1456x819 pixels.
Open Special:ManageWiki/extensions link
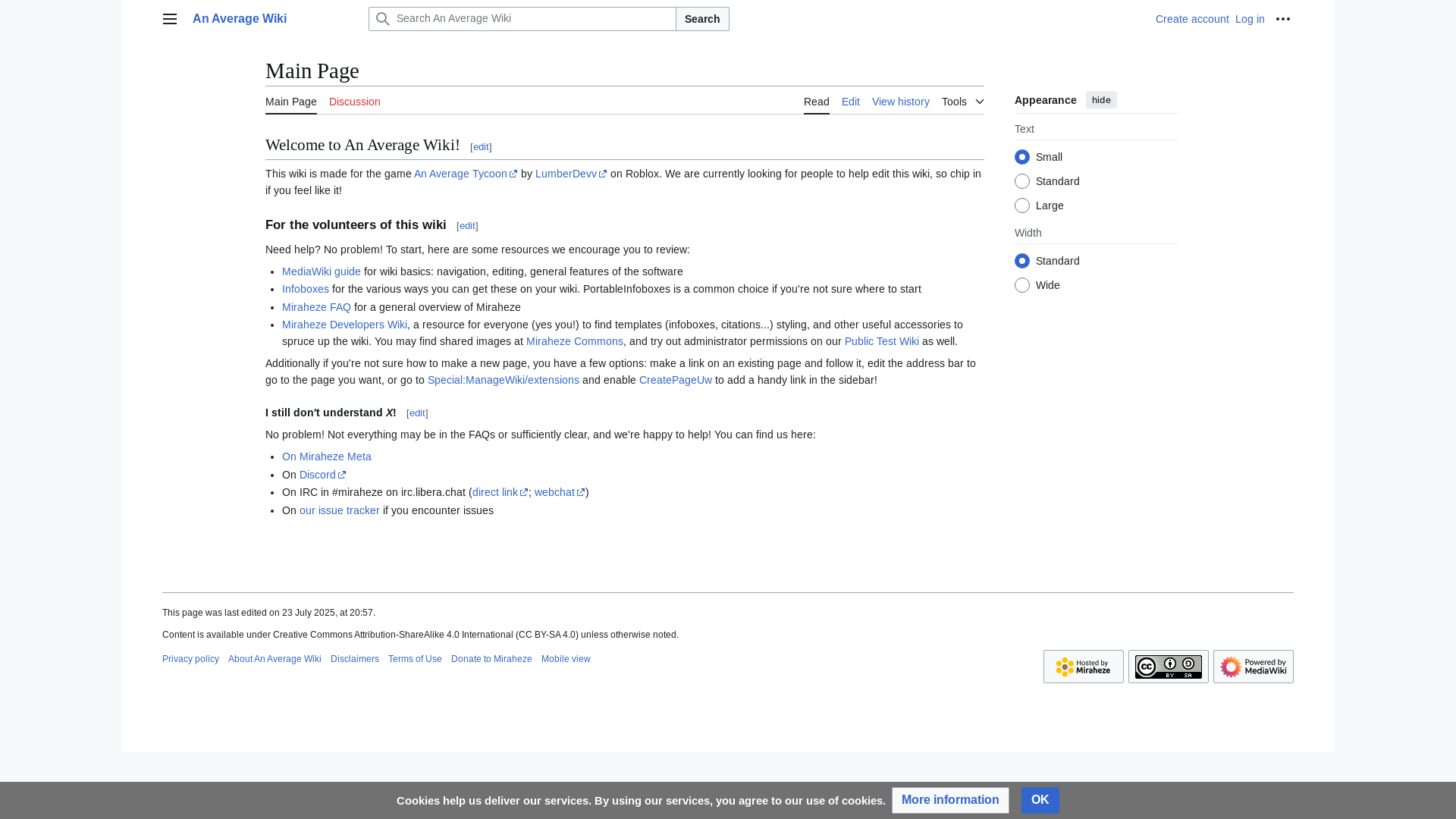coord(504,380)
